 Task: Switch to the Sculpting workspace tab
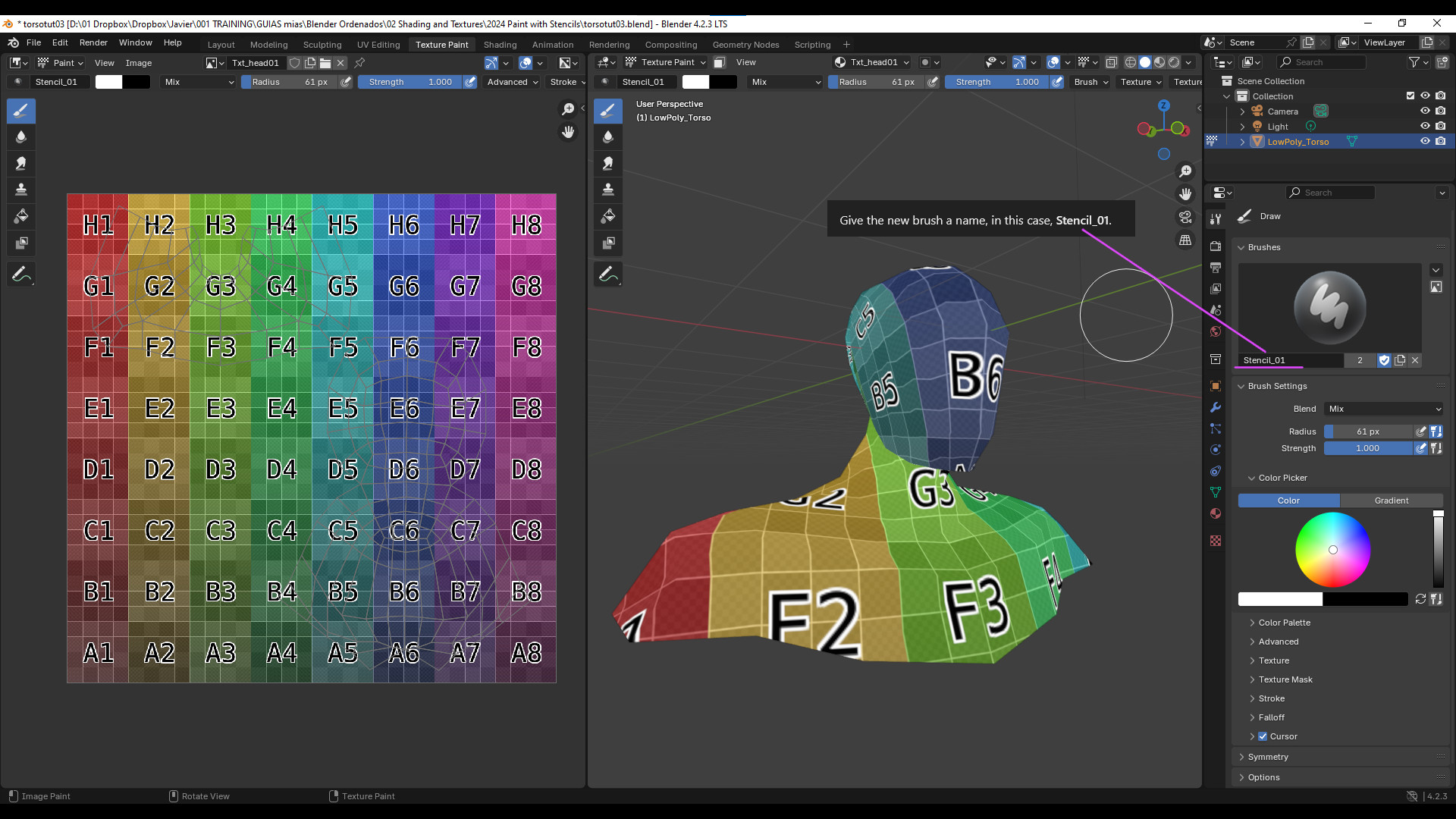click(322, 45)
